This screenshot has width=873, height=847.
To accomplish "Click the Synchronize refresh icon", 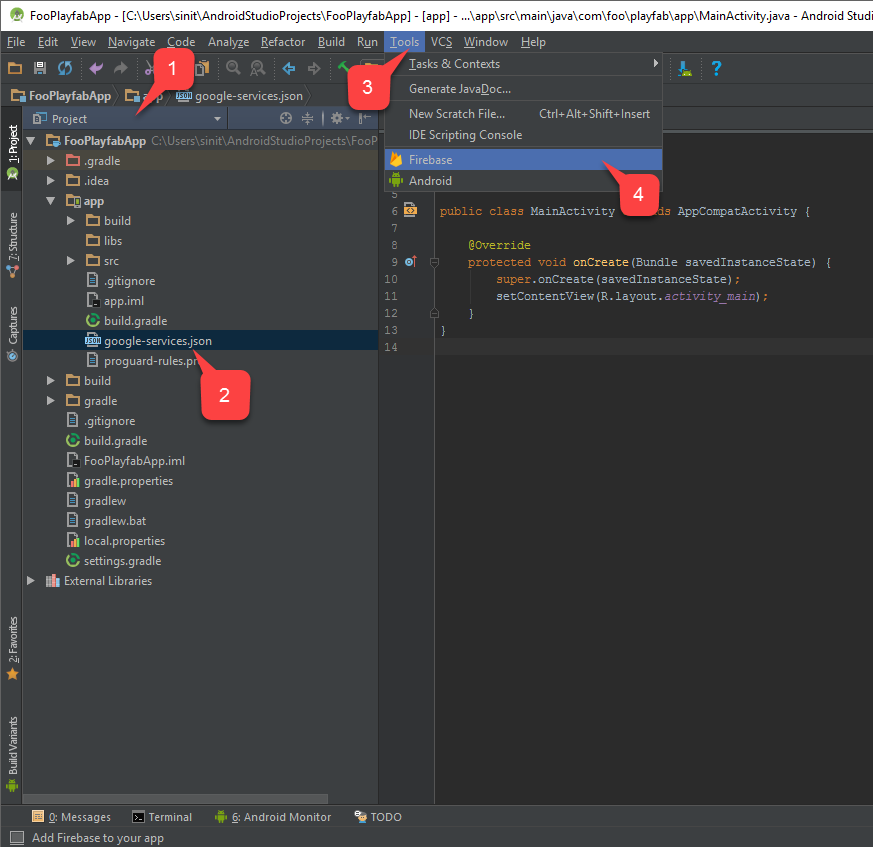I will tap(65, 68).
